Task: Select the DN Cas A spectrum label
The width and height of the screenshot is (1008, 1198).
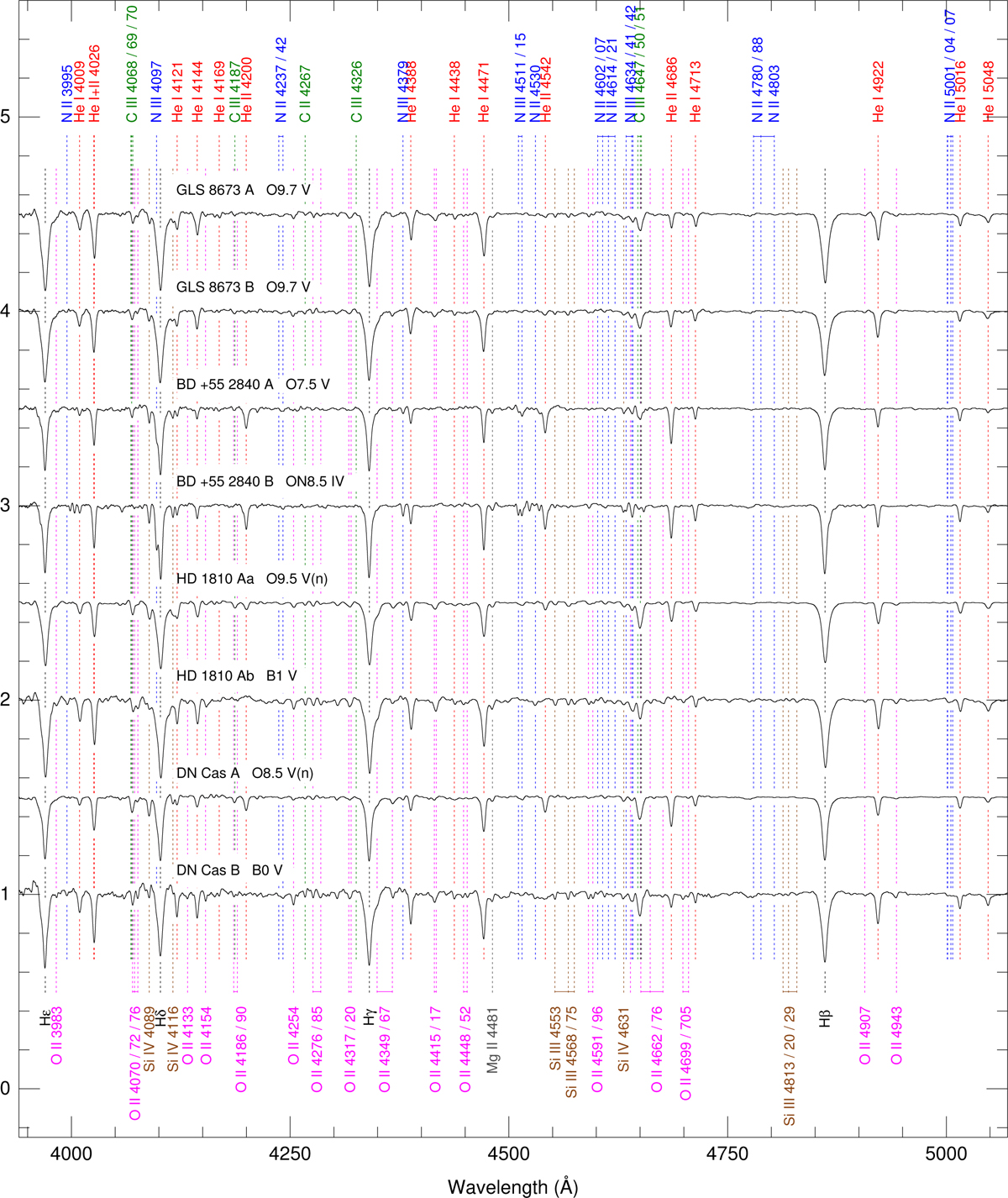Action: [243, 773]
